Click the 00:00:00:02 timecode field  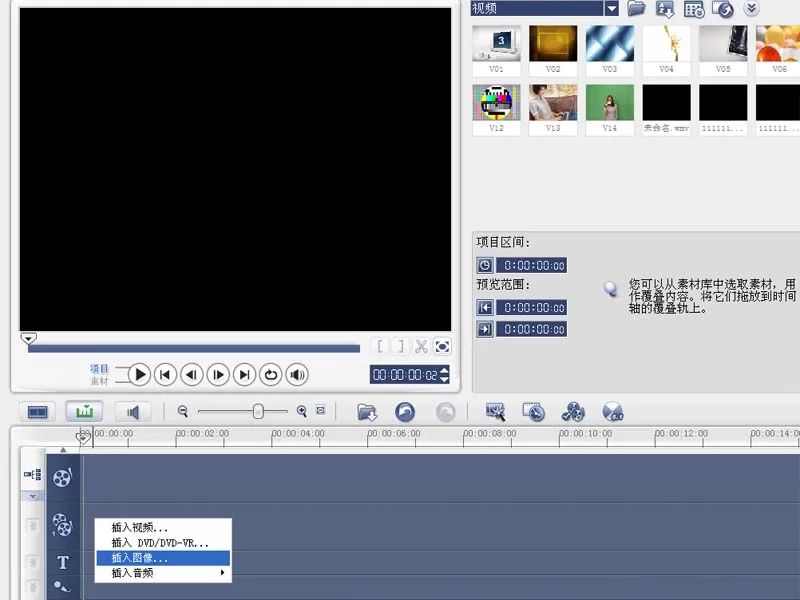405,375
